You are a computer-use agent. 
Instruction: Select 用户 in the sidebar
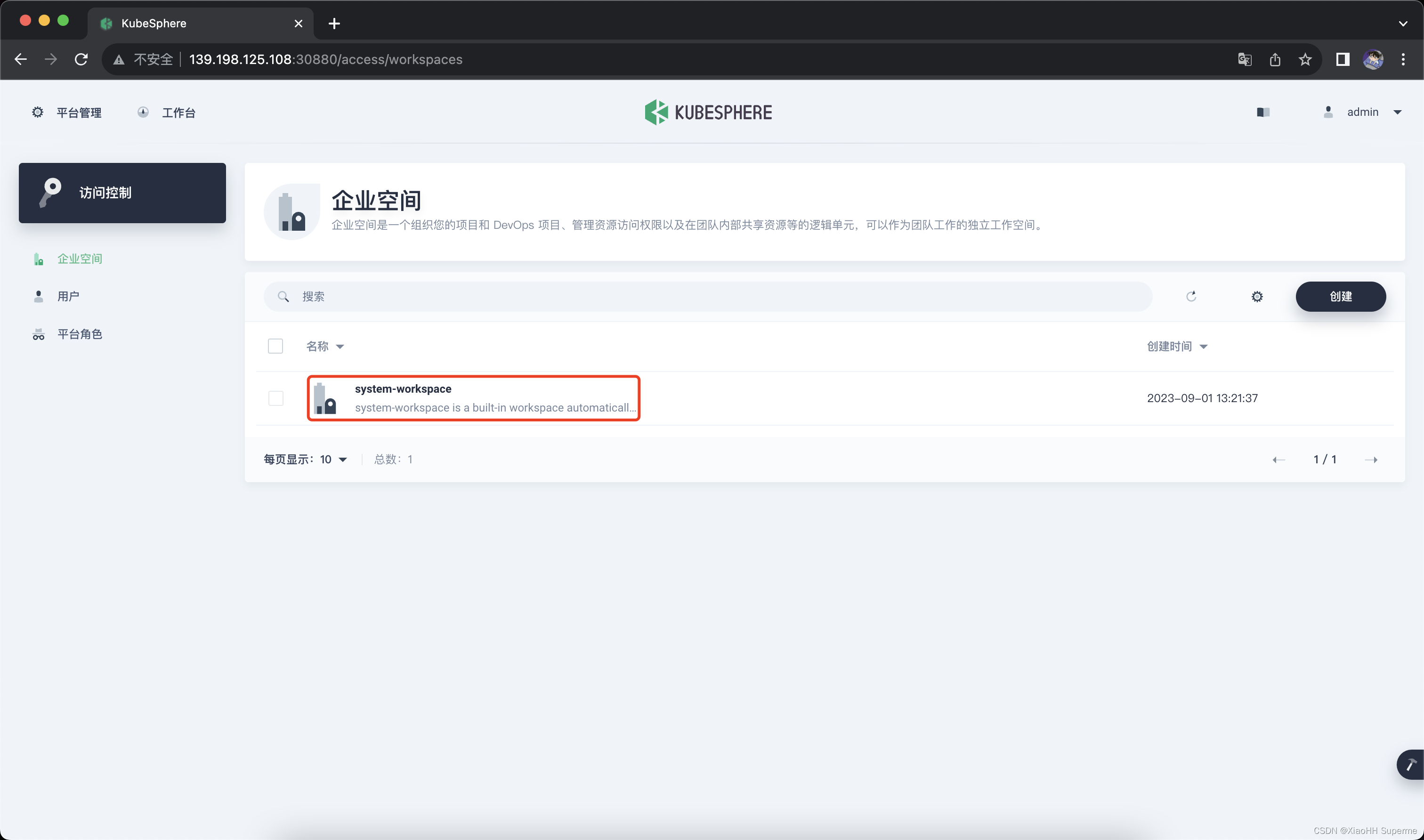point(68,296)
